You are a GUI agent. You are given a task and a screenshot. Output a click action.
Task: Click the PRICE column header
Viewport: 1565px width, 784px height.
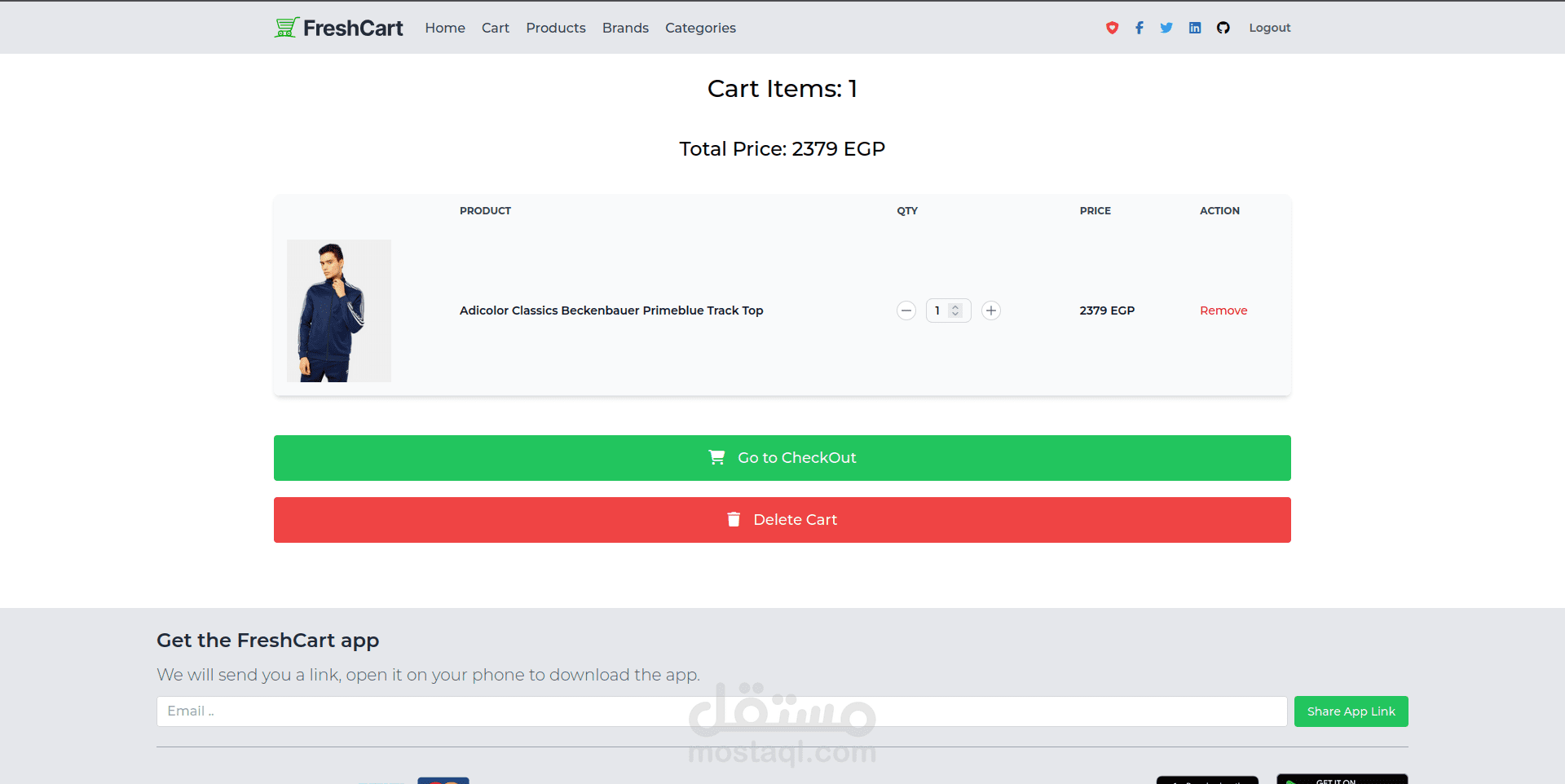(1095, 210)
